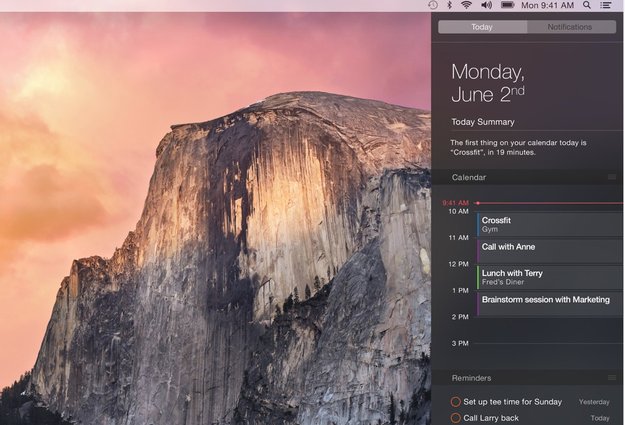Mark 'Call Larry back' reminder complete
This screenshot has width=625, height=425.
[456, 418]
